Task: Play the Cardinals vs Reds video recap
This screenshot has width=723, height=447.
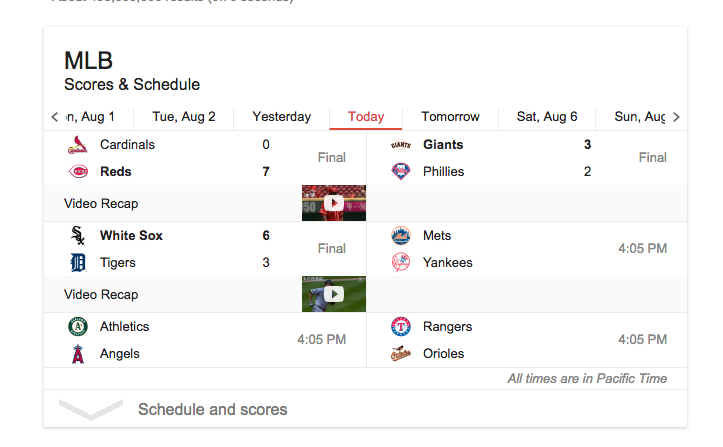Action: click(334, 203)
